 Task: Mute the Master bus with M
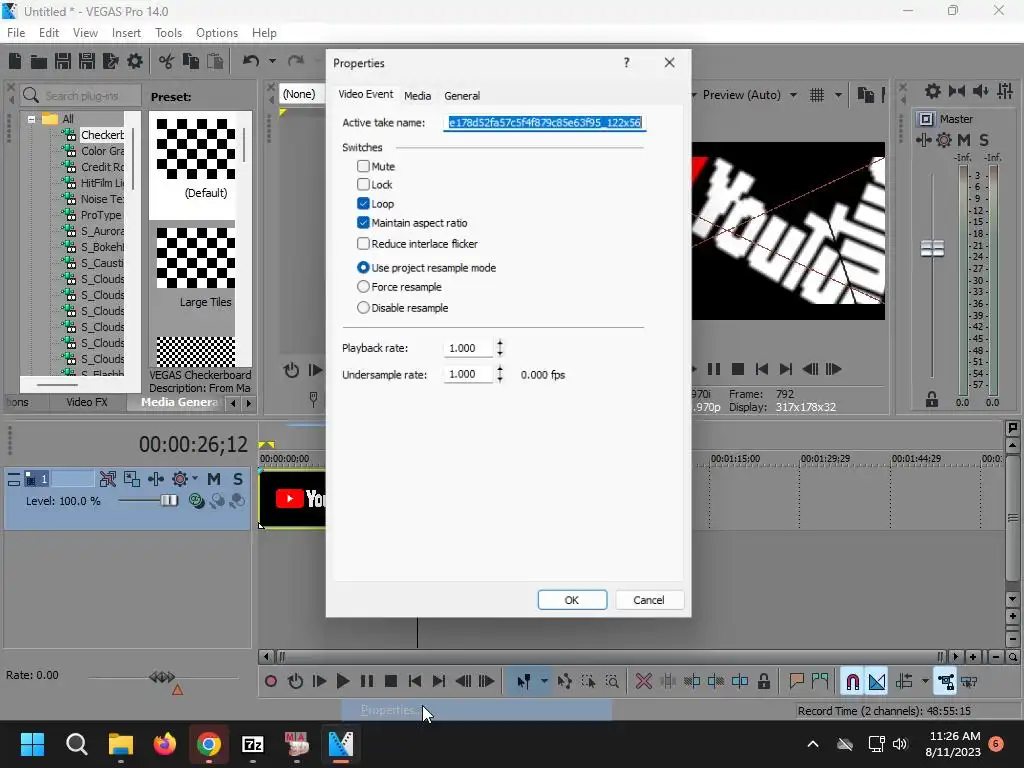[964, 140]
